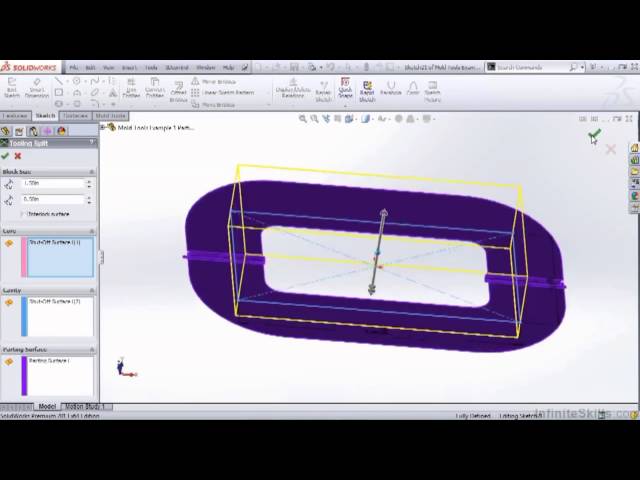Click Zoom to Fit in view toolbar
Viewport: 640px width, 480px height.
pos(302,119)
